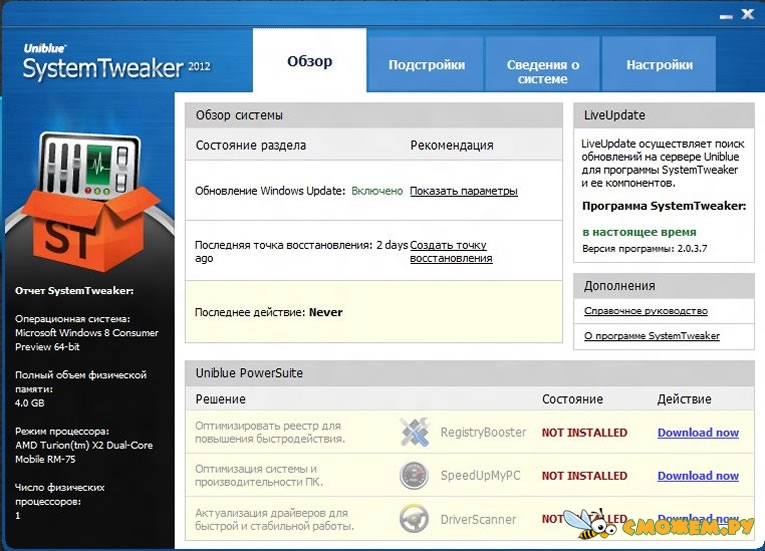
Task: Click the Дополнения panel header
Action: coord(664,286)
